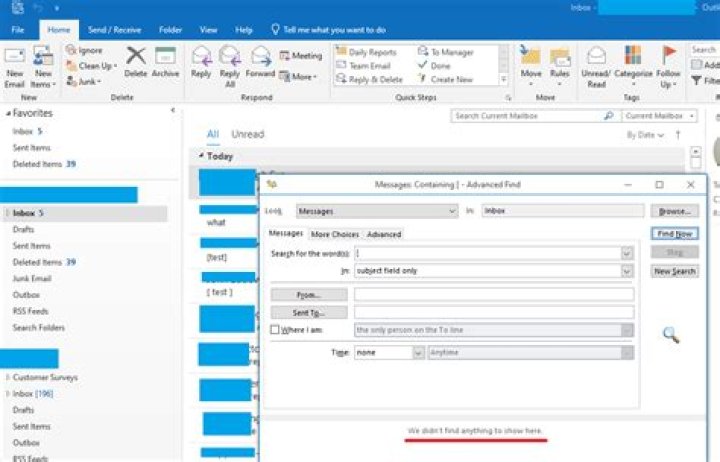This screenshot has height=462, width=720.
Task: Archive the selected message
Action: (x=165, y=62)
